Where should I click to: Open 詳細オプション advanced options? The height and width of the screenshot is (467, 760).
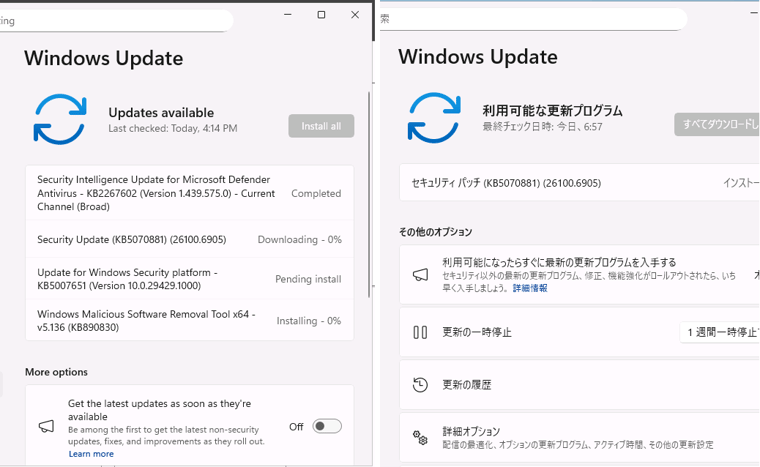coord(579,437)
